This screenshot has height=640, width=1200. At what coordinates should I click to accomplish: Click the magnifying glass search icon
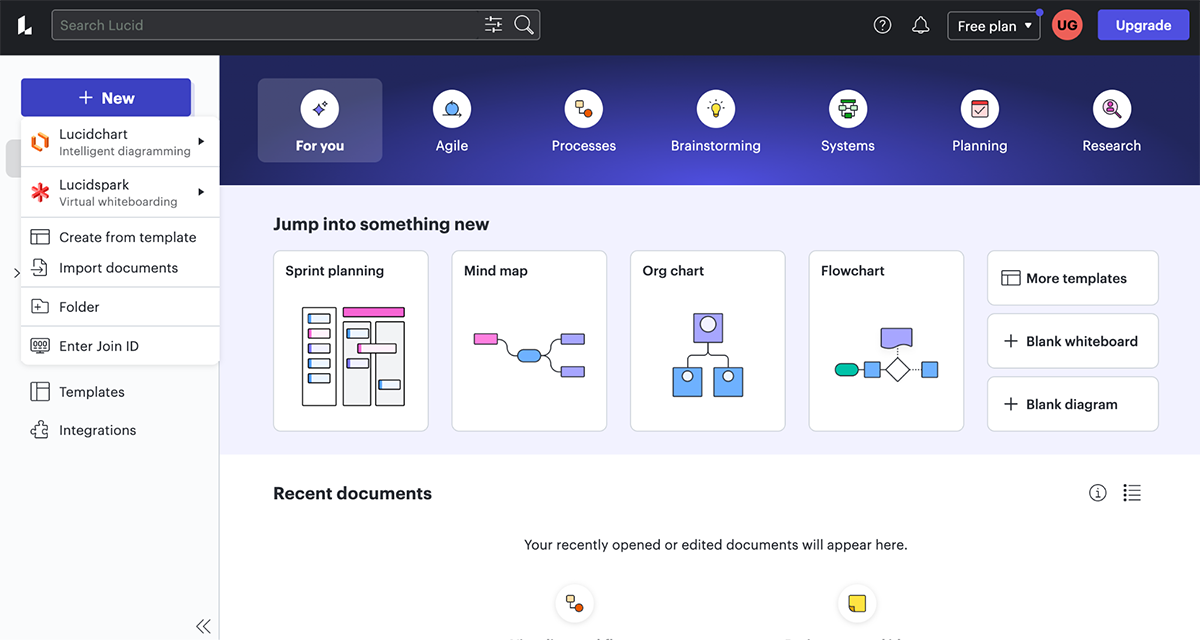tap(524, 25)
